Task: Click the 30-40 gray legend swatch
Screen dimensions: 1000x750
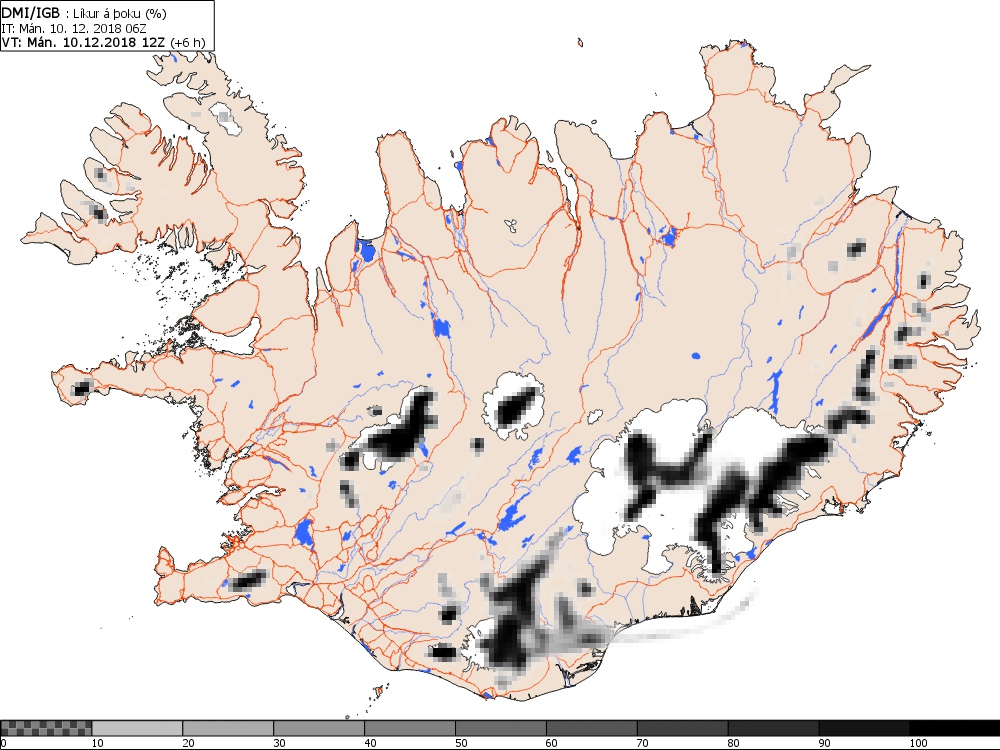Action: [x=319, y=728]
